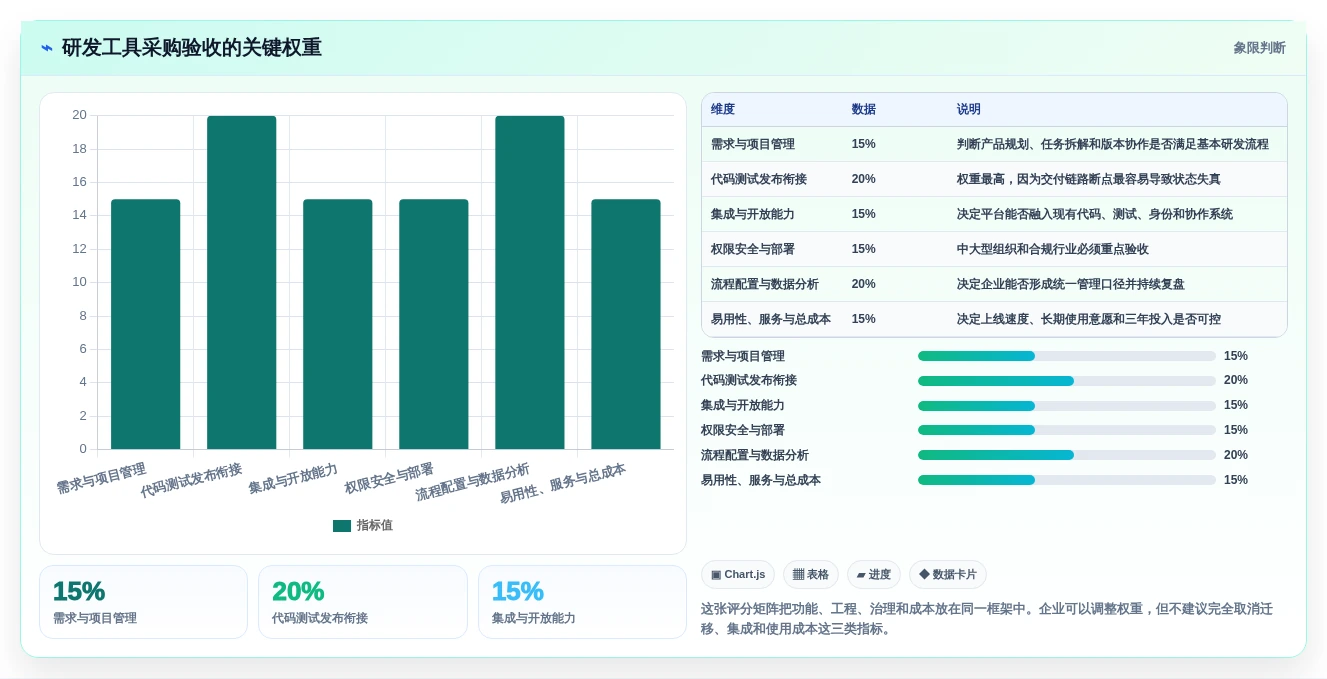Click the summary paragraph about 评分矩阵
The image size is (1327, 679).
click(x=987, y=619)
